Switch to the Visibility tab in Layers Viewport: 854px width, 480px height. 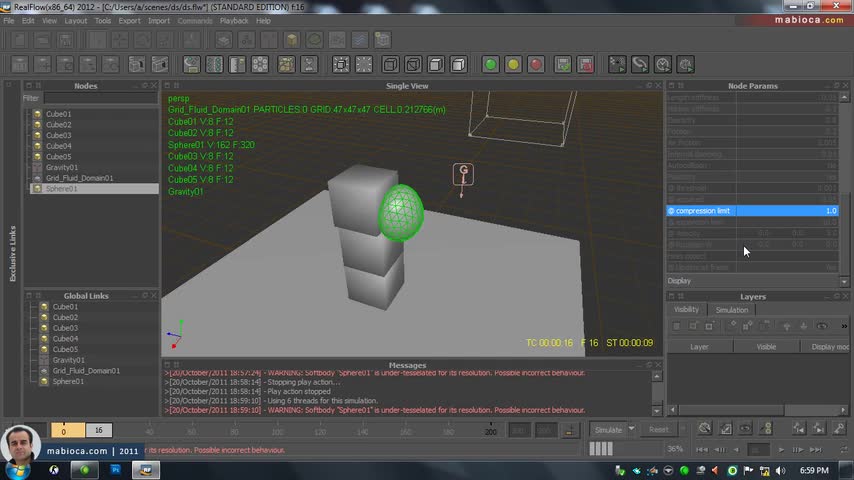point(686,309)
